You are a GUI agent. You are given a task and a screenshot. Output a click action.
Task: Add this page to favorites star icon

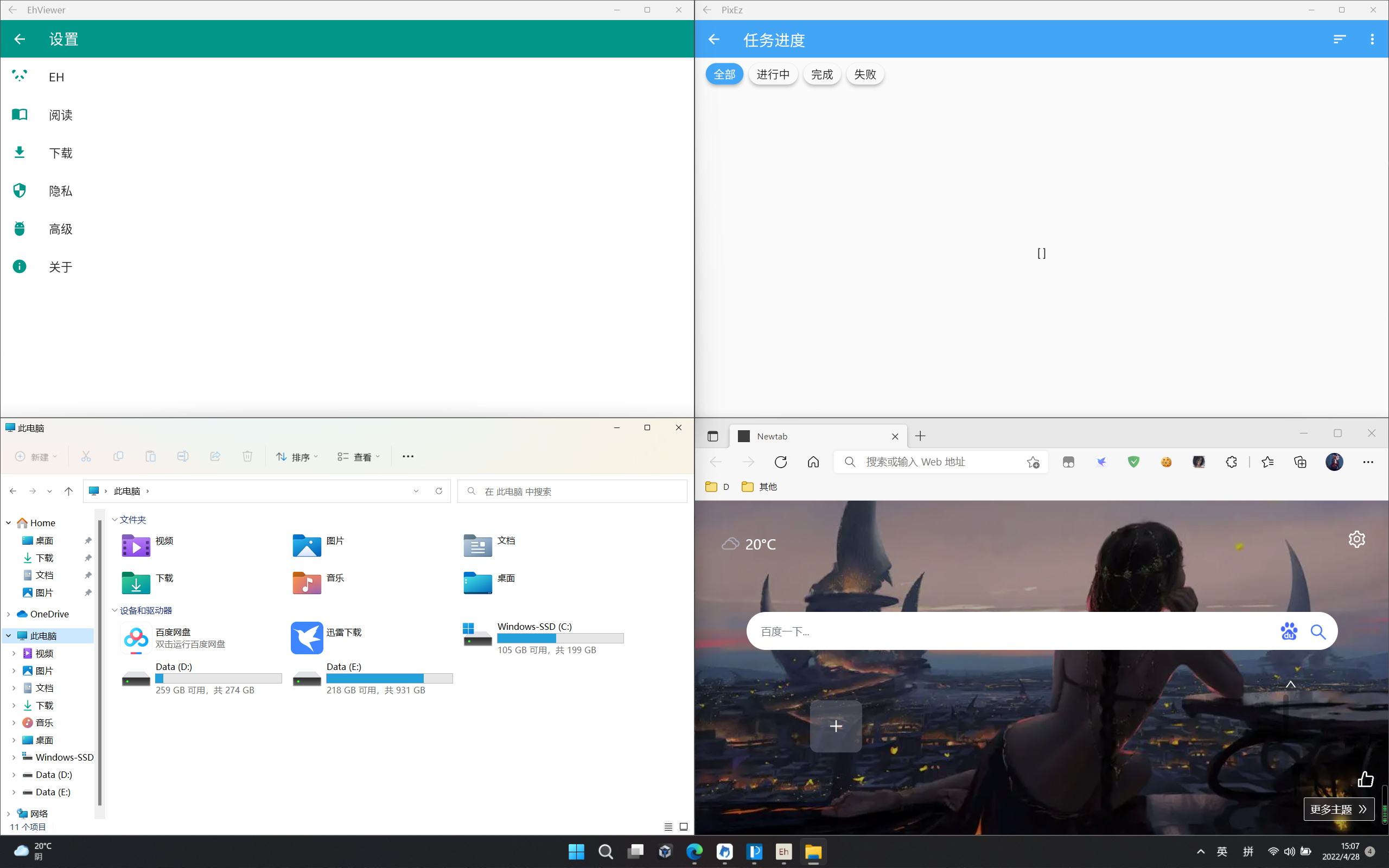tap(1033, 462)
